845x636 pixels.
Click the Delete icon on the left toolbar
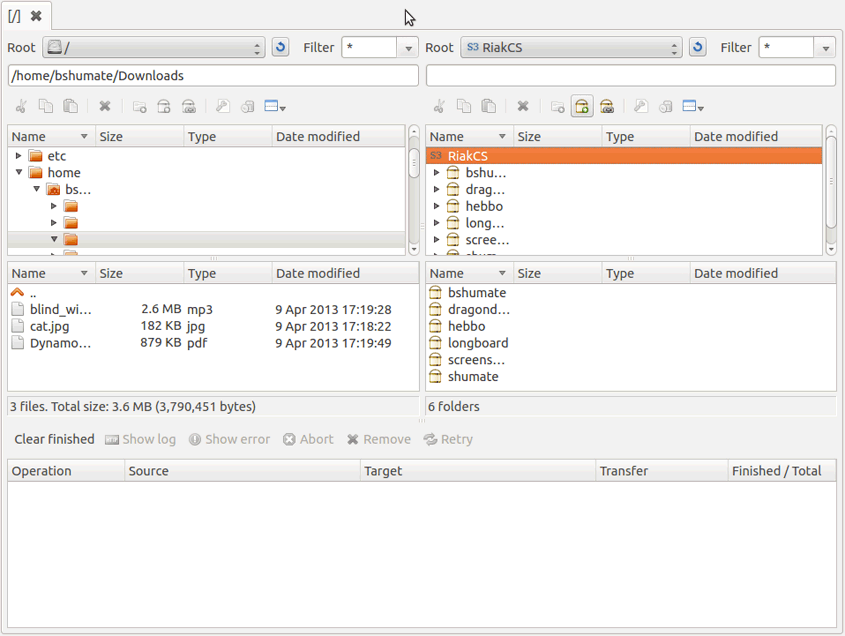[104, 106]
